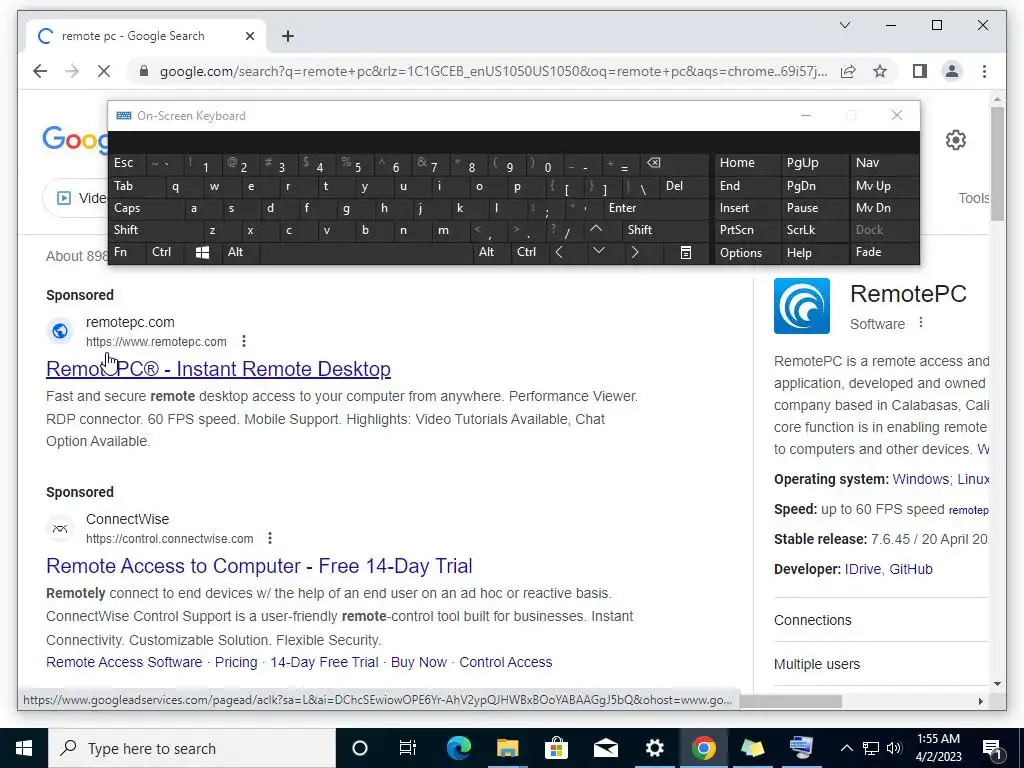
Task: Open Google quick settings gear
Action: pos(955,140)
